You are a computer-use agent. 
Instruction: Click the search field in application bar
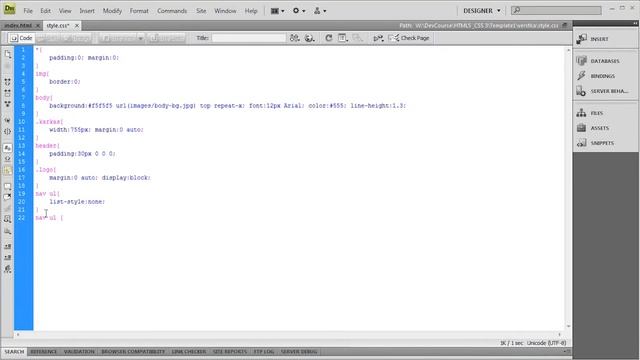(x=556, y=10)
